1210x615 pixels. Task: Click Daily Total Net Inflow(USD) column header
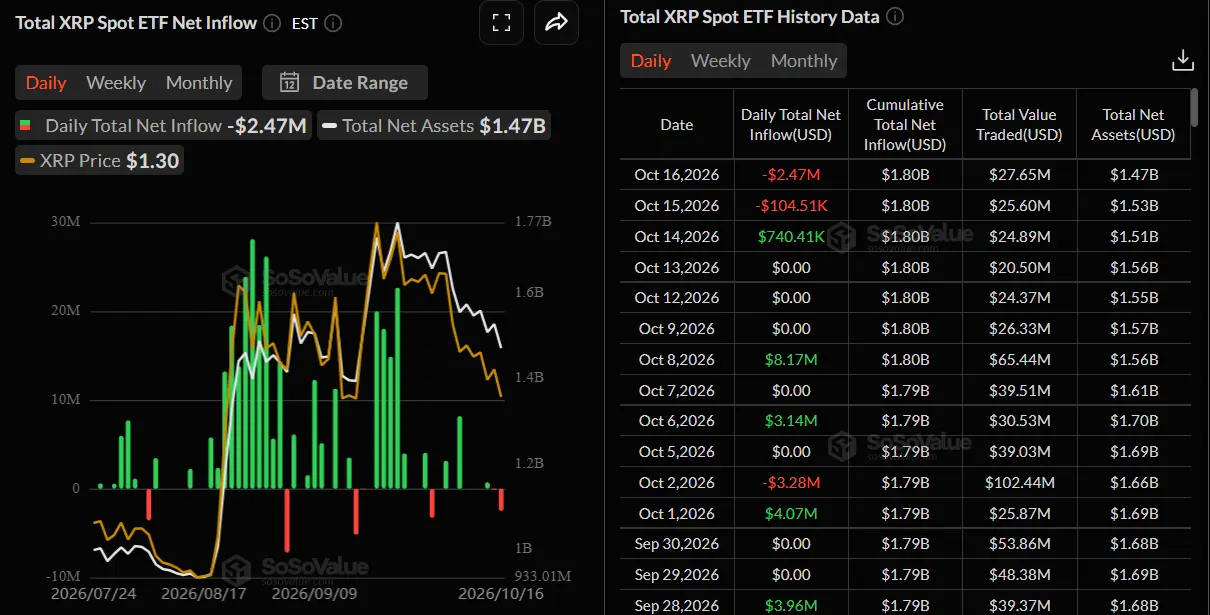tap(791, 125)
